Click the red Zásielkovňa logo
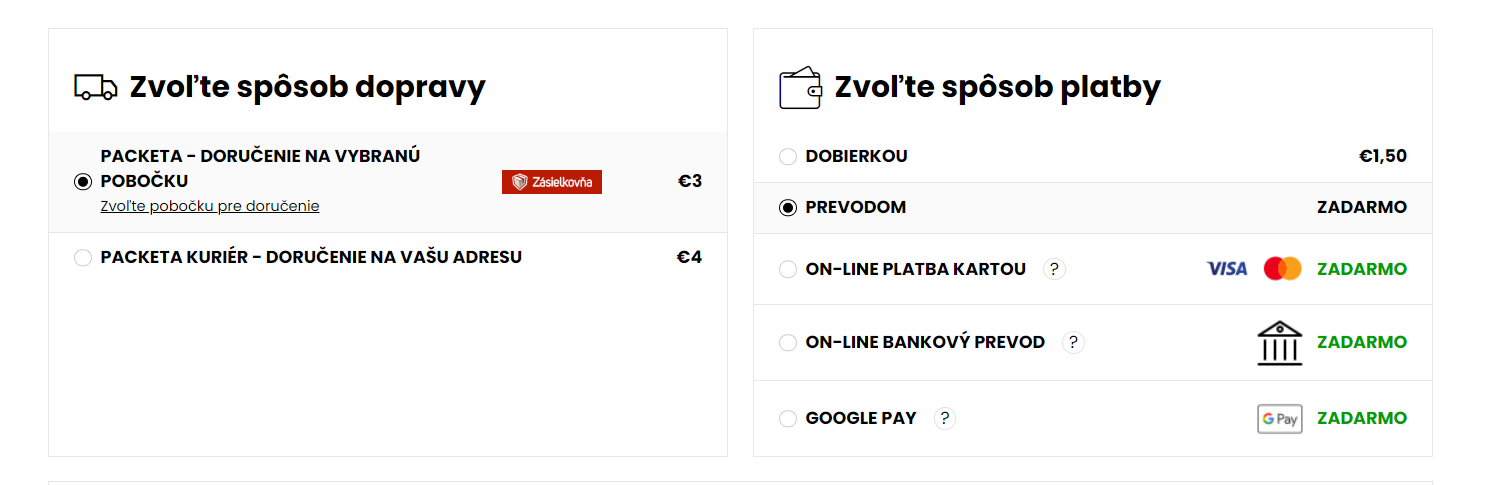Viewport: 1486px width, 485px height. click(x=552, y=182)
